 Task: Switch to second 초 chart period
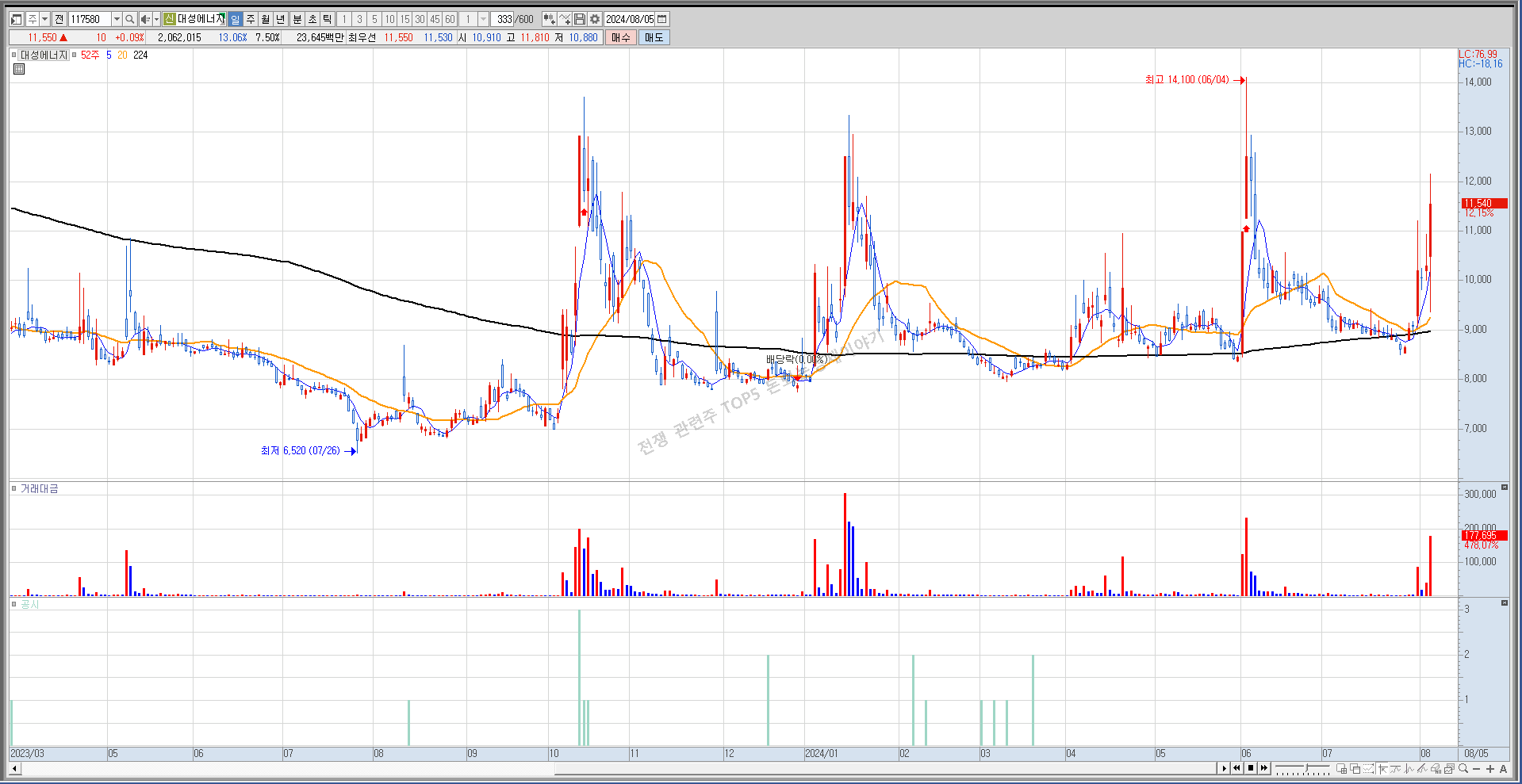coord(312,19)
